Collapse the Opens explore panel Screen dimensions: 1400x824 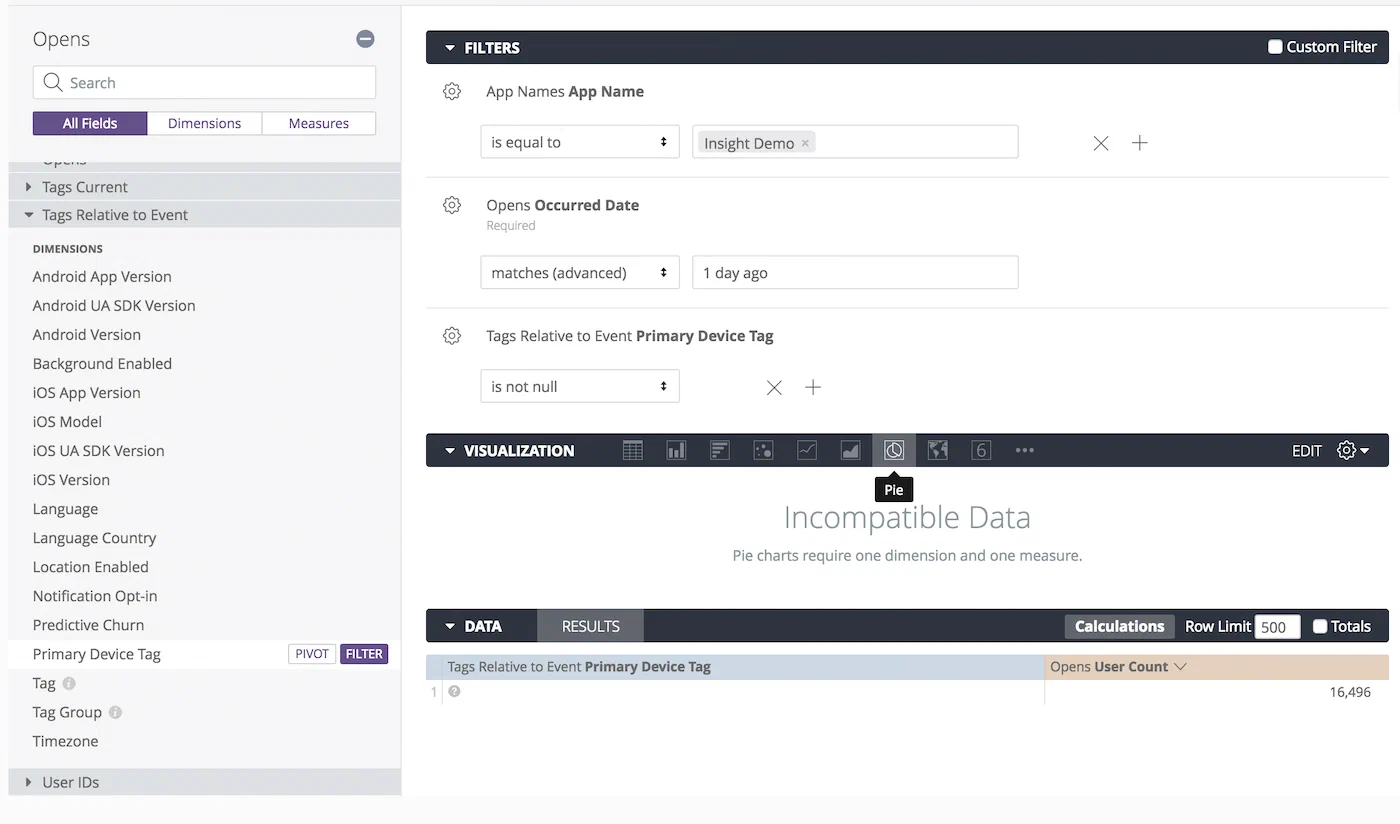[365, 39]
